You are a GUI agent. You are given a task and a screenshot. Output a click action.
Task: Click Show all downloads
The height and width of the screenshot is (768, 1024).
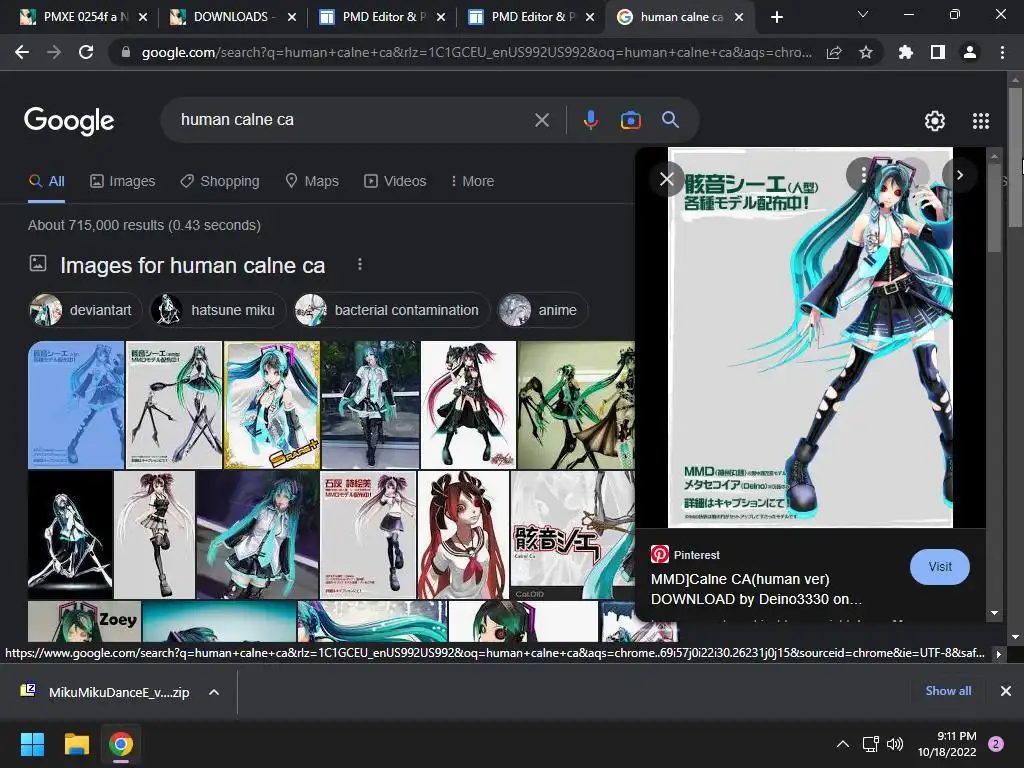click(x=948, y=691)
